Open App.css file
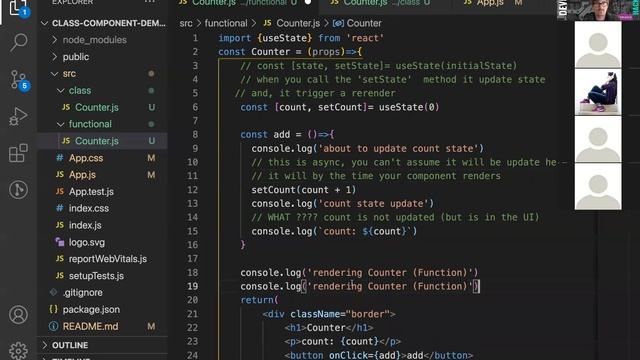 point(86,158)
